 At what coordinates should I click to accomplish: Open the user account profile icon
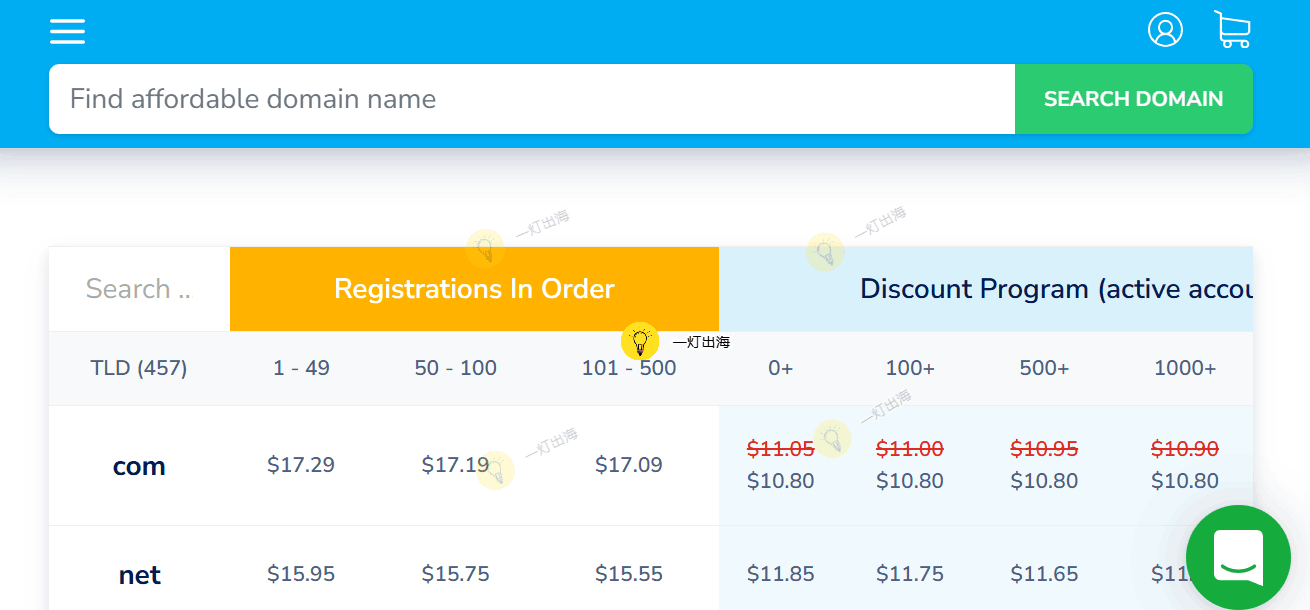click(x=1165, y=30)
